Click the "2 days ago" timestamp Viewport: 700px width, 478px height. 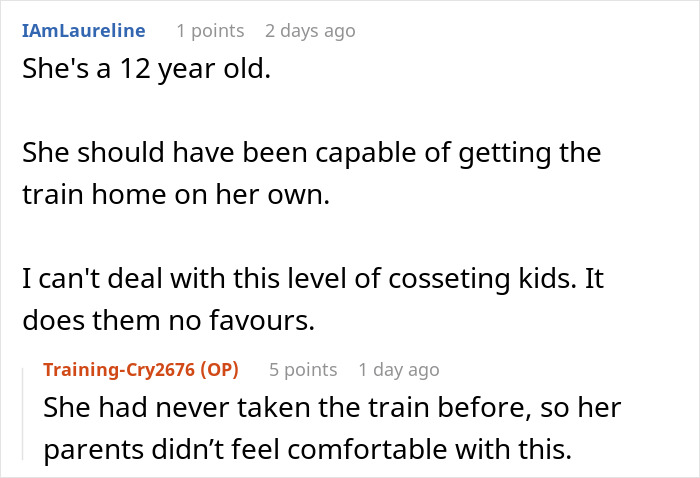[x=310, y=31]
